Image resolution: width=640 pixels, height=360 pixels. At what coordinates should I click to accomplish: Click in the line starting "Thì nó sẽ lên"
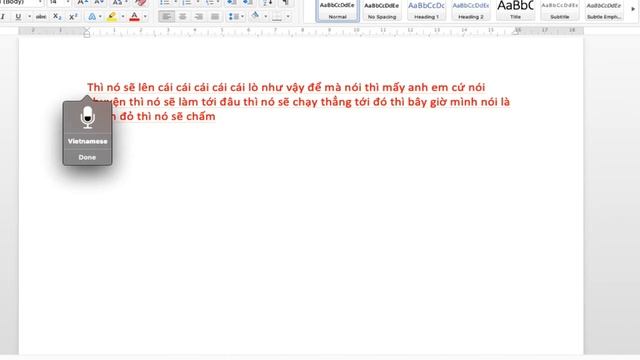click(286, 87)
